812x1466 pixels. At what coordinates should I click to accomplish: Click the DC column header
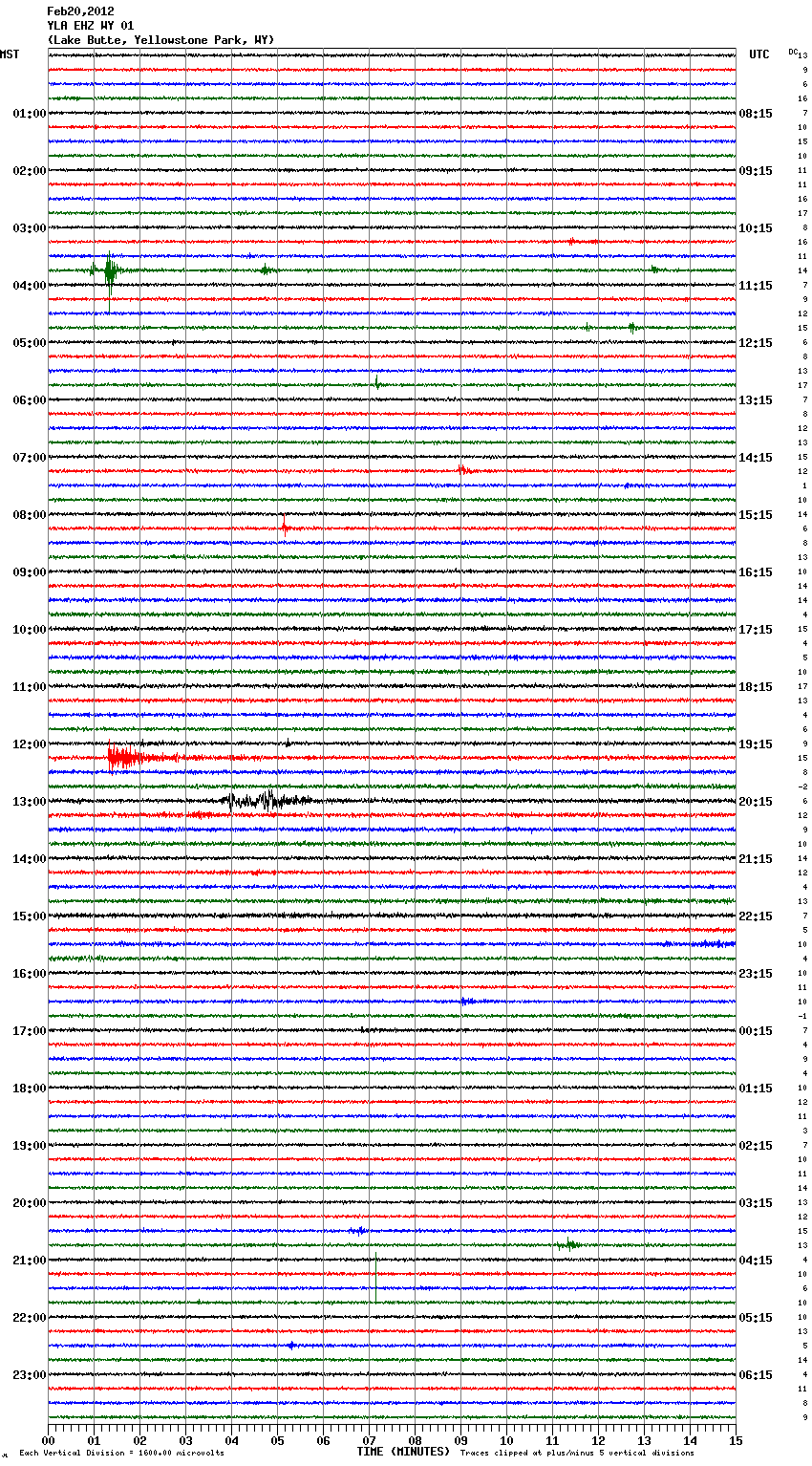tap(793, 52)
